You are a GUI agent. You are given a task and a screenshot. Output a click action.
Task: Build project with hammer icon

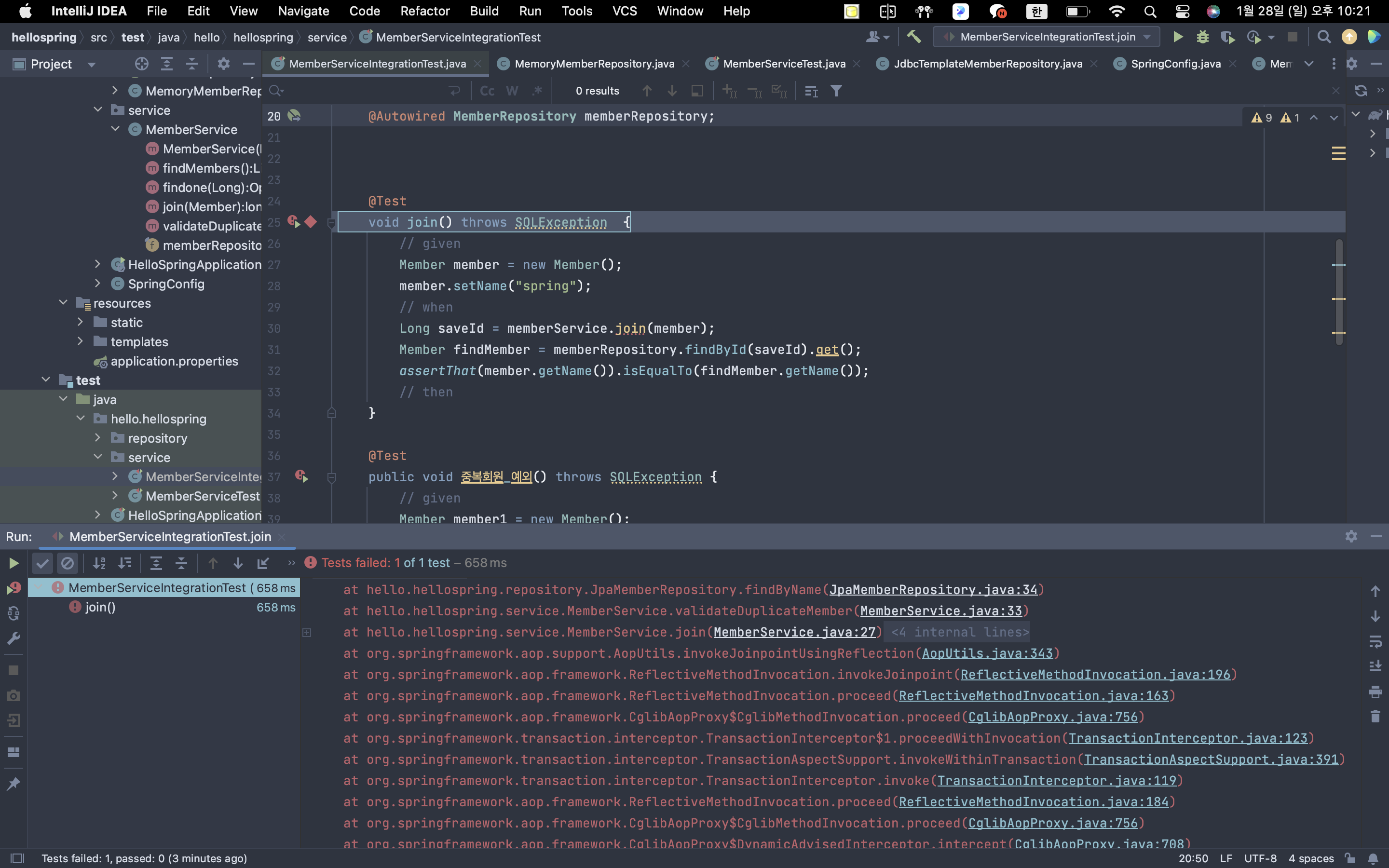[x=914, y=37]
